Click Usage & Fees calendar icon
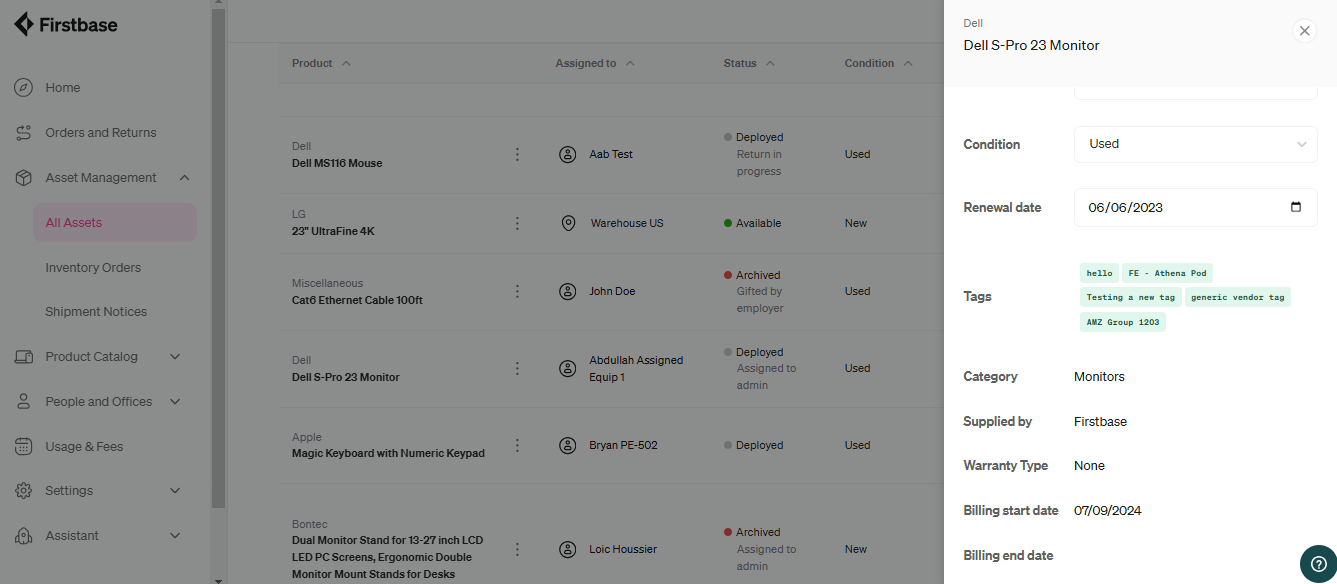The image size is (1337, 584). coord(24,447)
